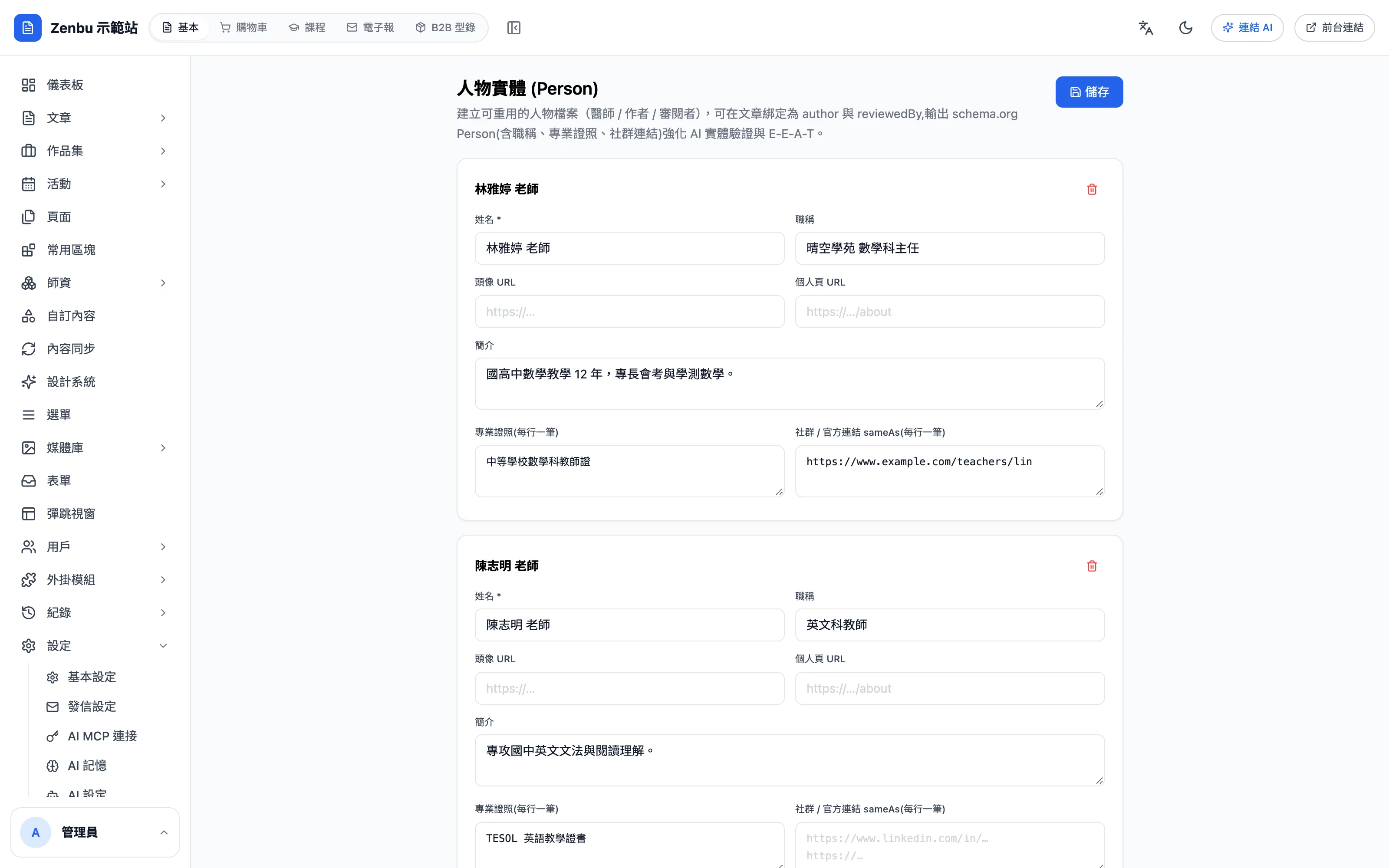Focus 頭像 URL field of 林雅婷 card
1389x868 pixels.
pos(629,312)
